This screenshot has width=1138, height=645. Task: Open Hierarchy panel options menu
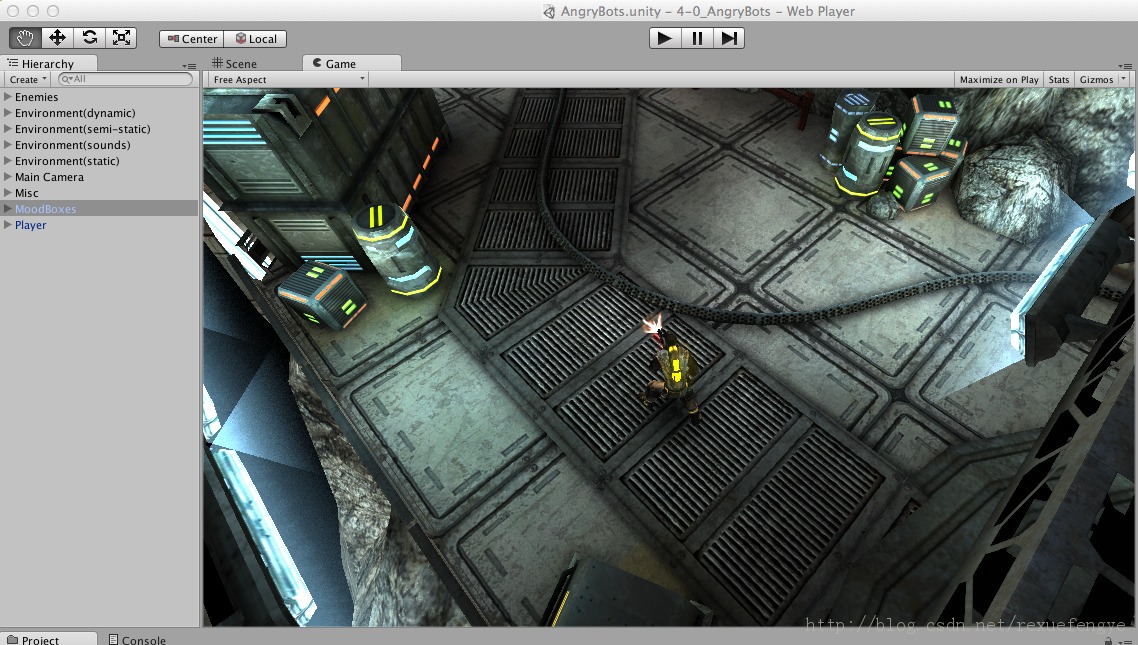click(189, 66)
